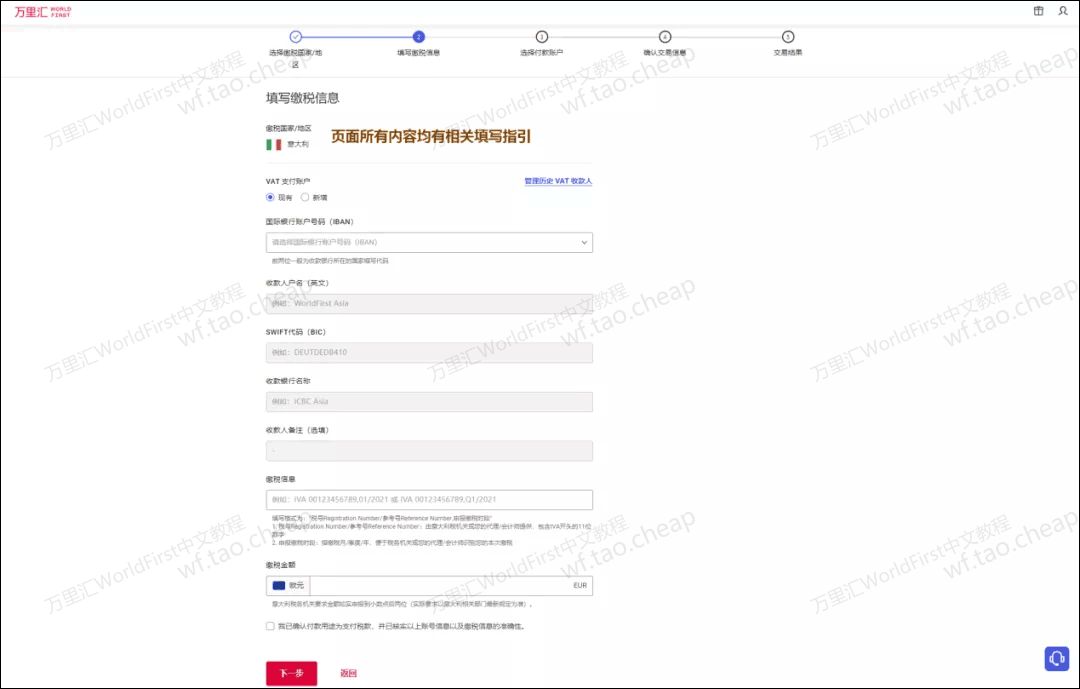This screenshot has width=1080, height=689.
Task: Click the 缴税信息 input field
Action: click(429, 500)
